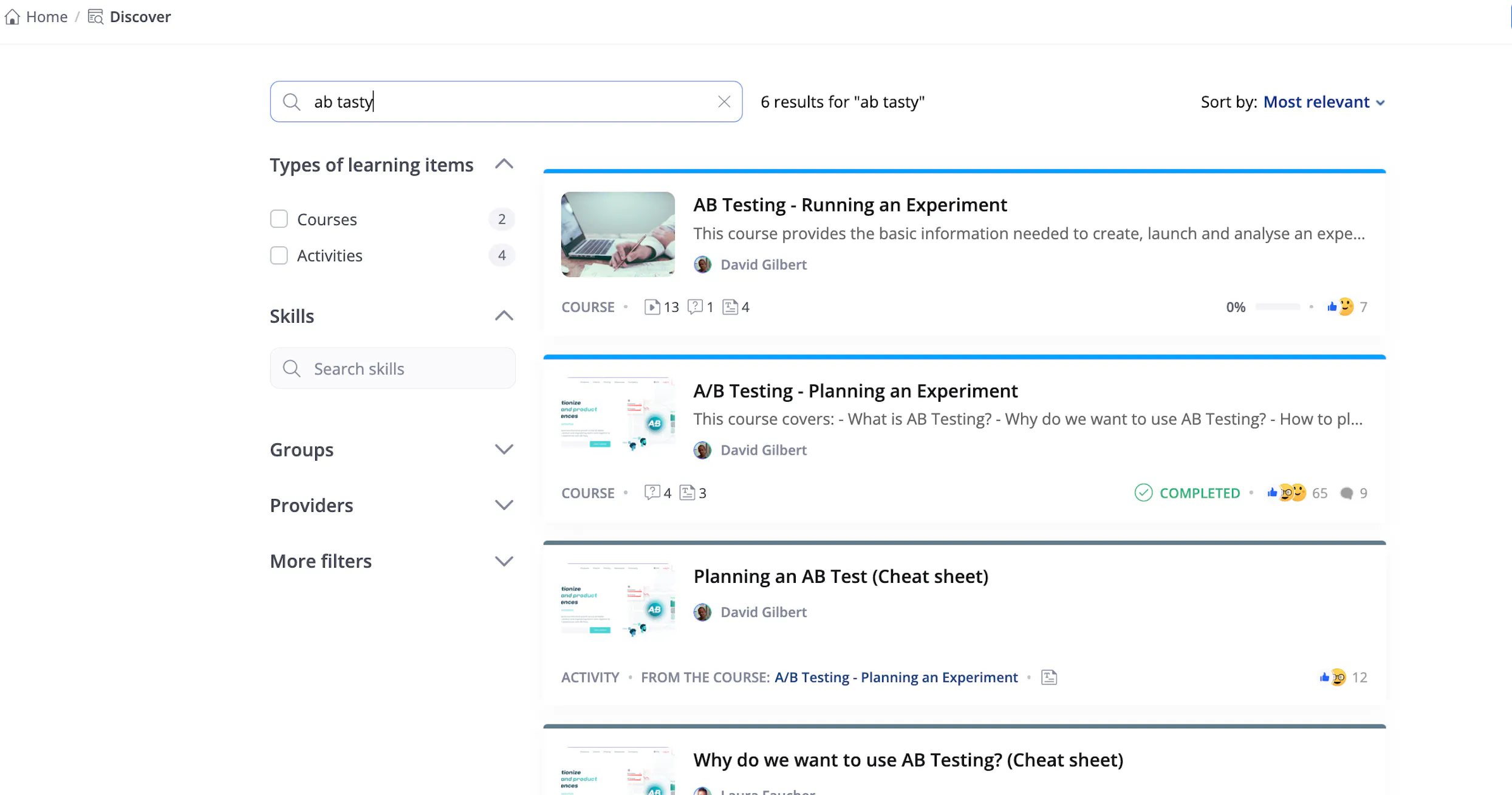The width and height of the screenshot is (1512, 795).
Task: Click the quiz icon showing 4 on Planning an Experiment
Action: [652, 492]
